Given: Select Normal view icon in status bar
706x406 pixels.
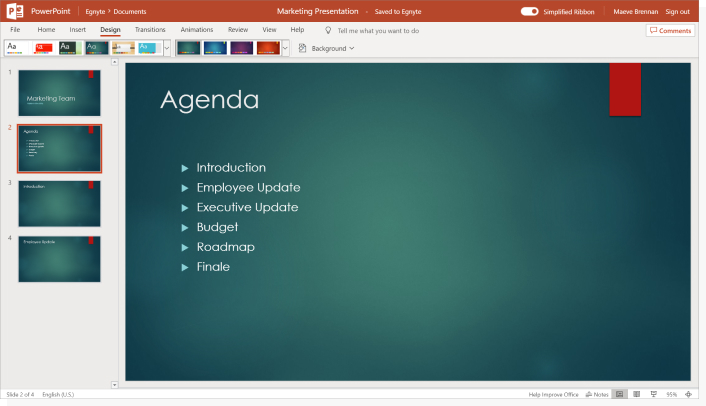Looking at the screenshot, I should point(620,395).
